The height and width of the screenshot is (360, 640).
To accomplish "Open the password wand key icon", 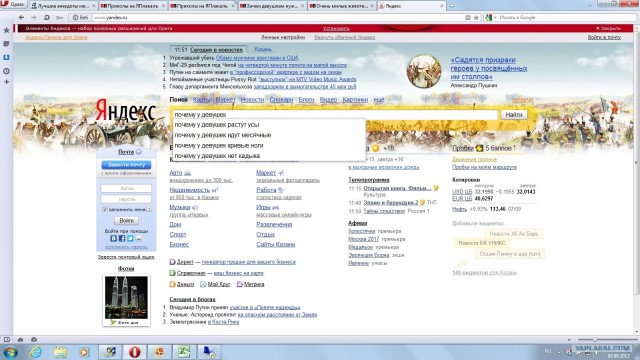I will click(60, 18).
